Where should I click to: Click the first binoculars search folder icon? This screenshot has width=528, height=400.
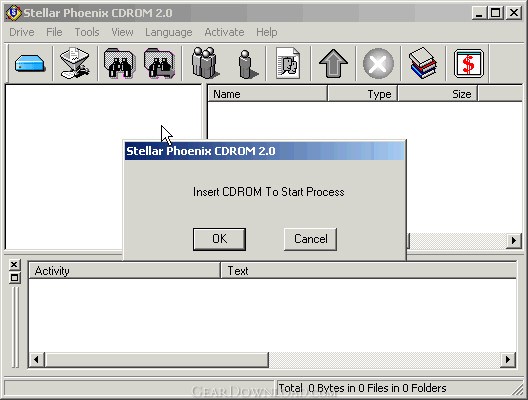[120, 63]
